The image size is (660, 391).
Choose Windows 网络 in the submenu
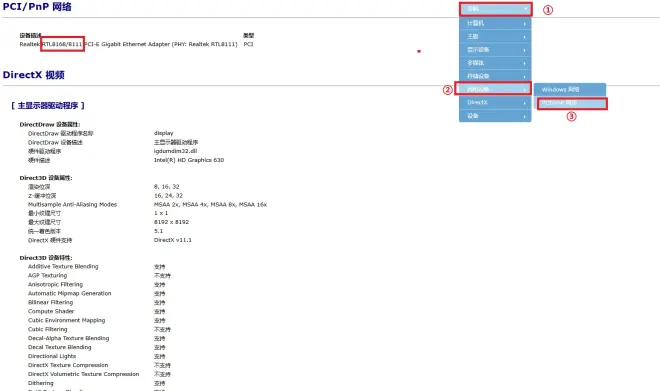570,90
